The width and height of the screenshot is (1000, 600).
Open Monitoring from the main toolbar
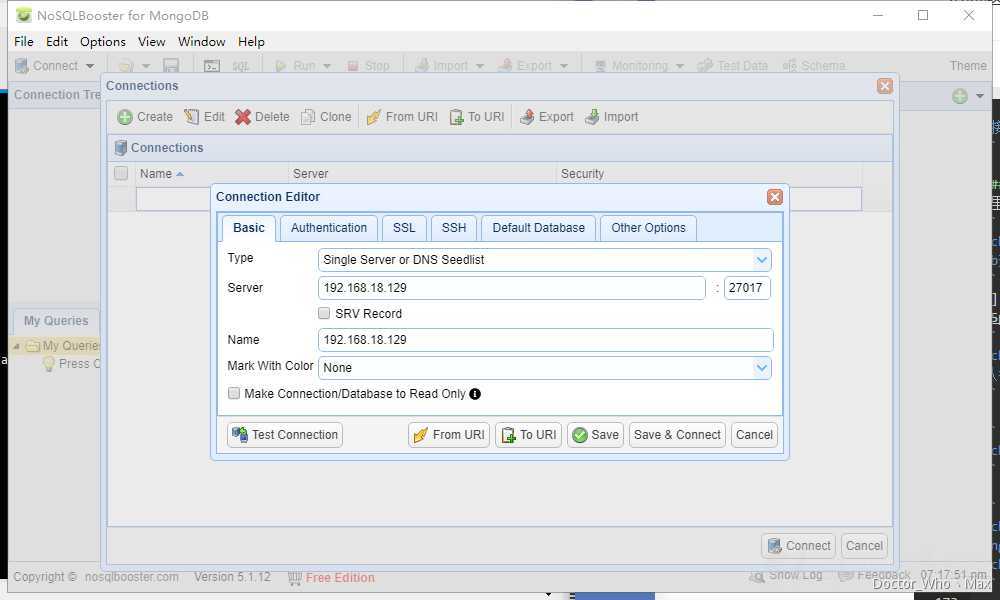pos(631,66)
